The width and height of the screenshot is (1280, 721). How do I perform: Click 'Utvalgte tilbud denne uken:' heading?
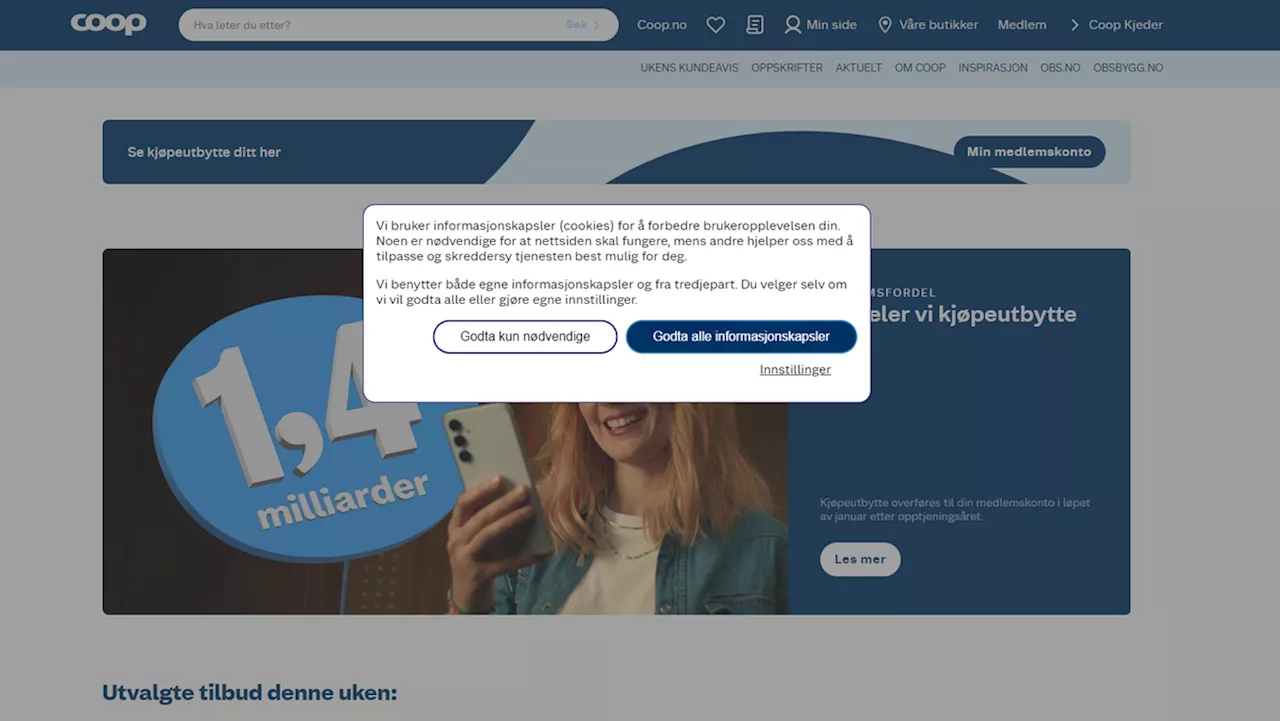tap(249, 692)
